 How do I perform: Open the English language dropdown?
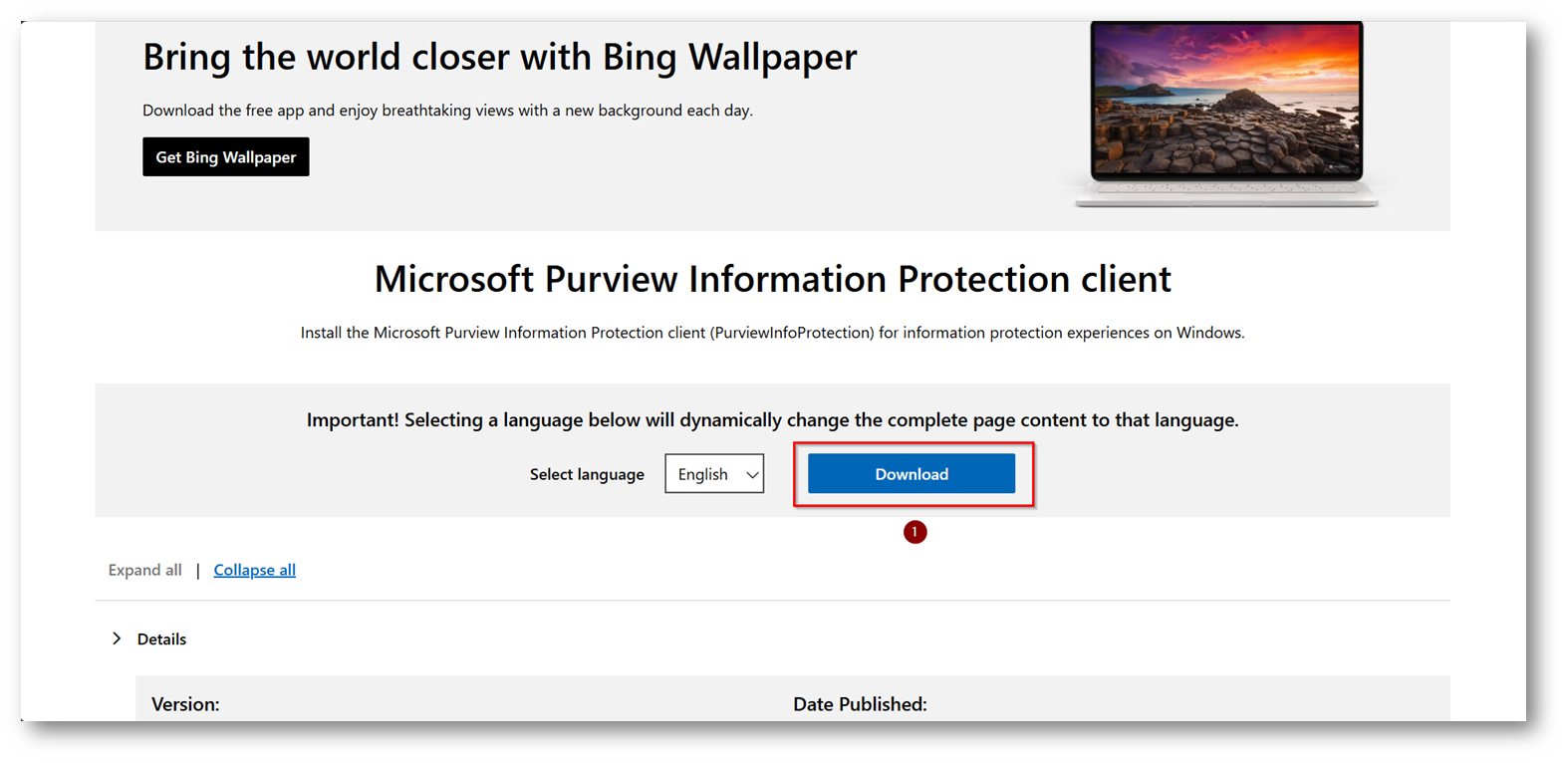(x=714, y=474)
